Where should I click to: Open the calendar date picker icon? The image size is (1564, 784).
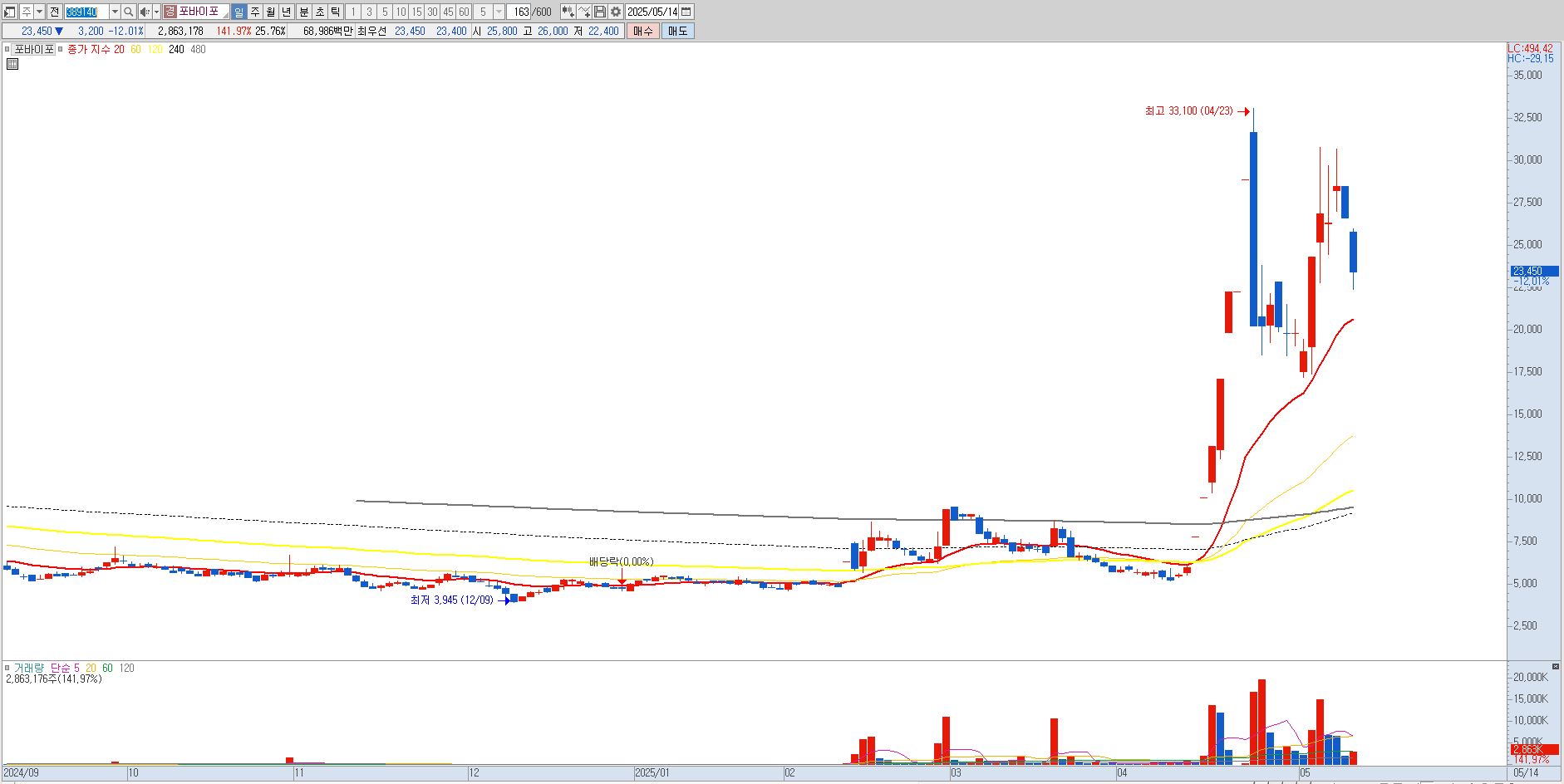coord(686,12)
